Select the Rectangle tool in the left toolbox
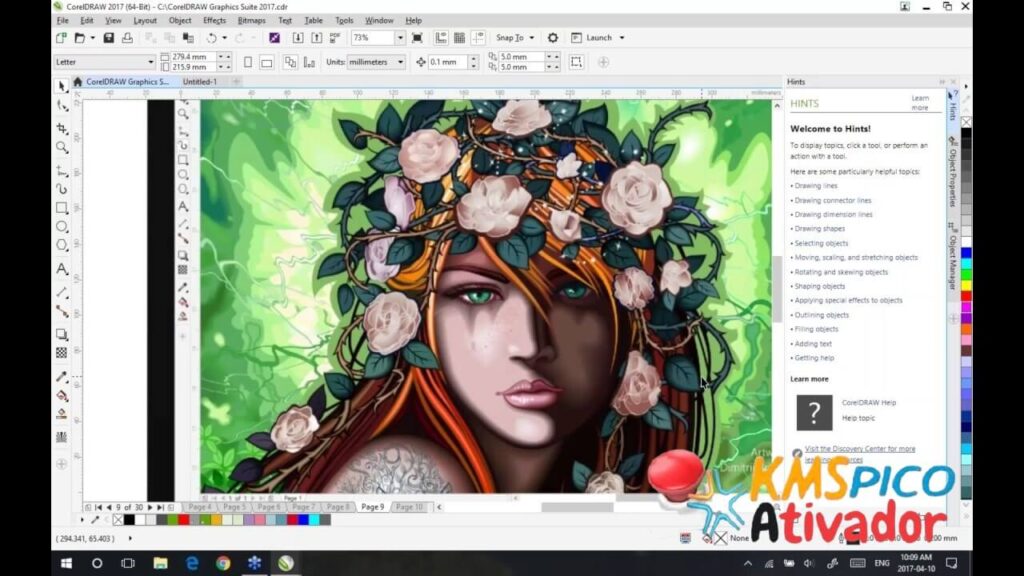Viewport: 1024px width, 576px height. pyautogui.click(x=61, y=208)
